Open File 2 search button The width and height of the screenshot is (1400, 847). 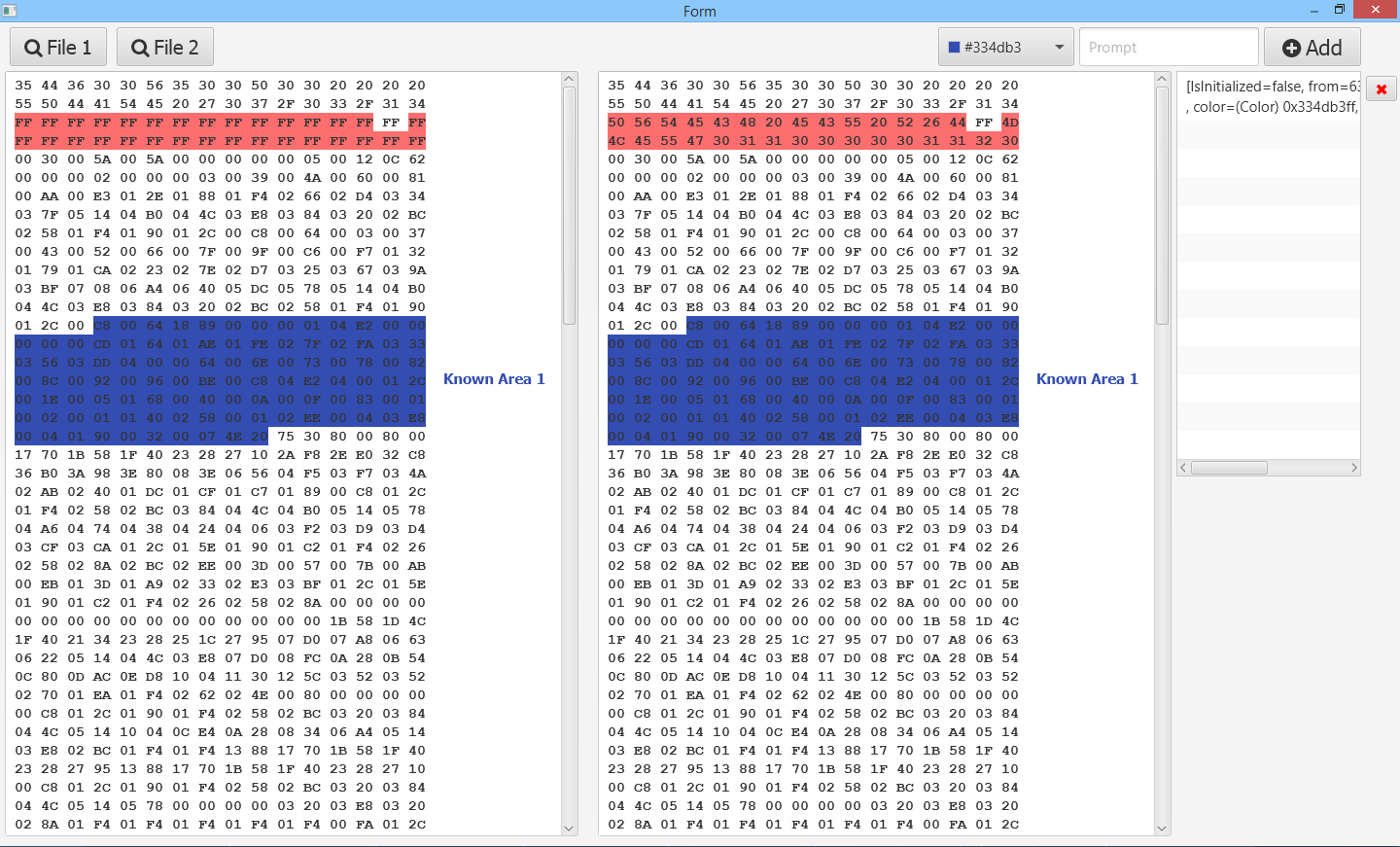click(165, 48)
